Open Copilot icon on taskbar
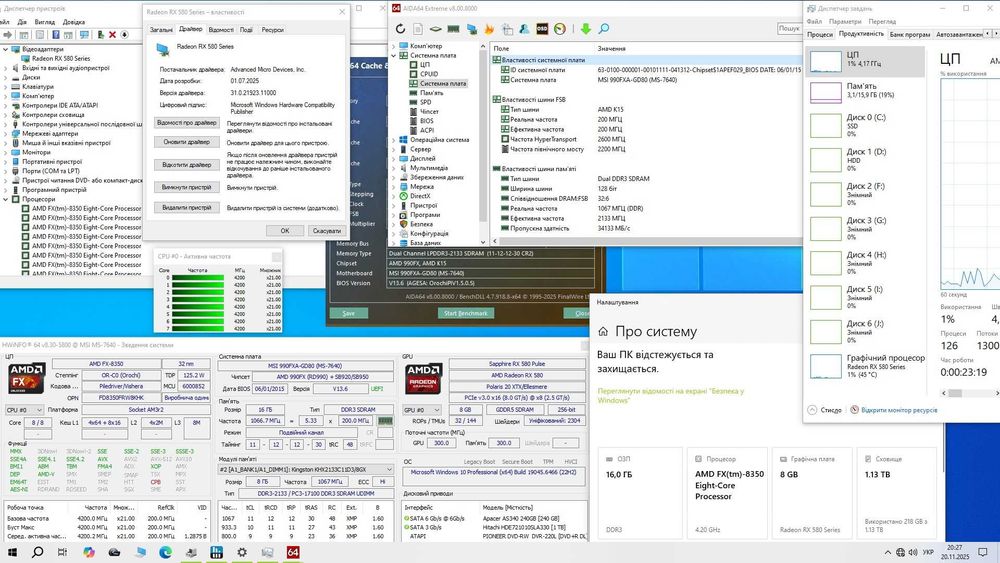The height and width of the screenshot is (563, 1000). [x=89, y=552]
